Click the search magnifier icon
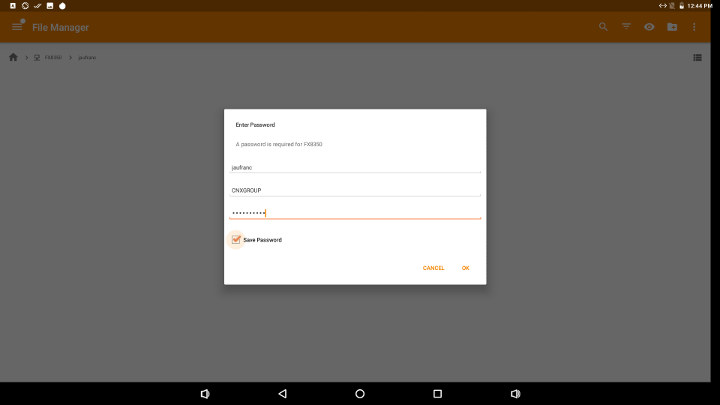This screenshot has height=405, width=720. pyautogui.click(x=603, y=27)
